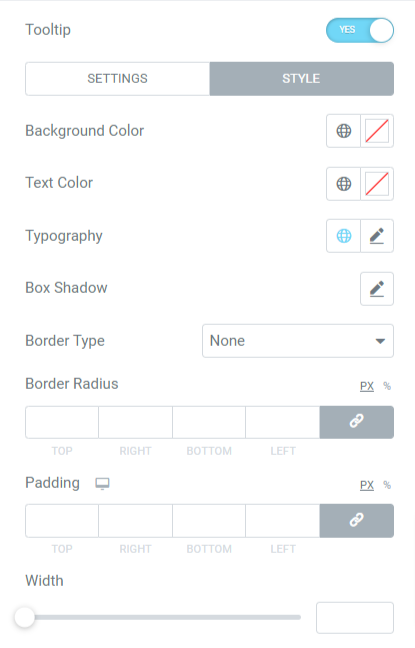Unlink Border Radius values with chain icon
This screenshot has height=648, width=415.
coord(357,422)
